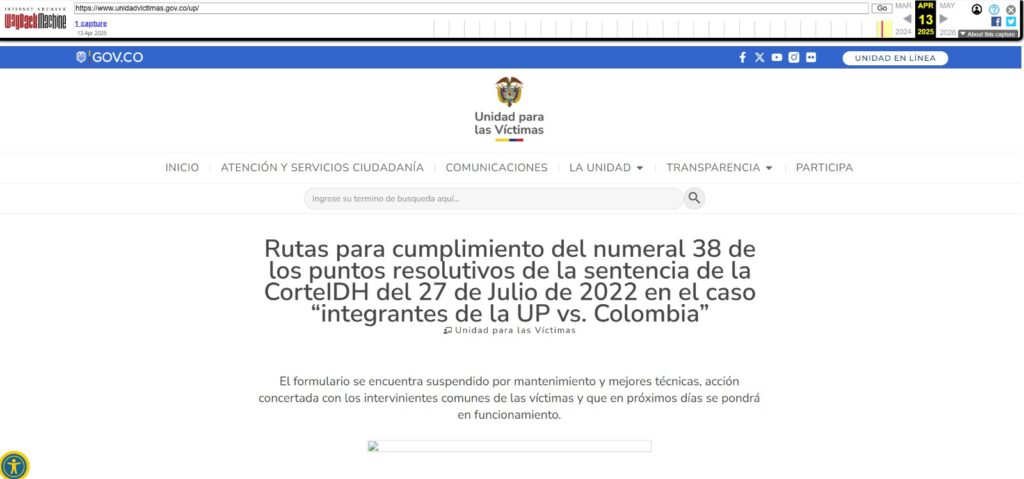This screenshot has height=479, width=1024.
Task: Click the highlighted APR 13 2025 date box
Action: tap(925, 19)
